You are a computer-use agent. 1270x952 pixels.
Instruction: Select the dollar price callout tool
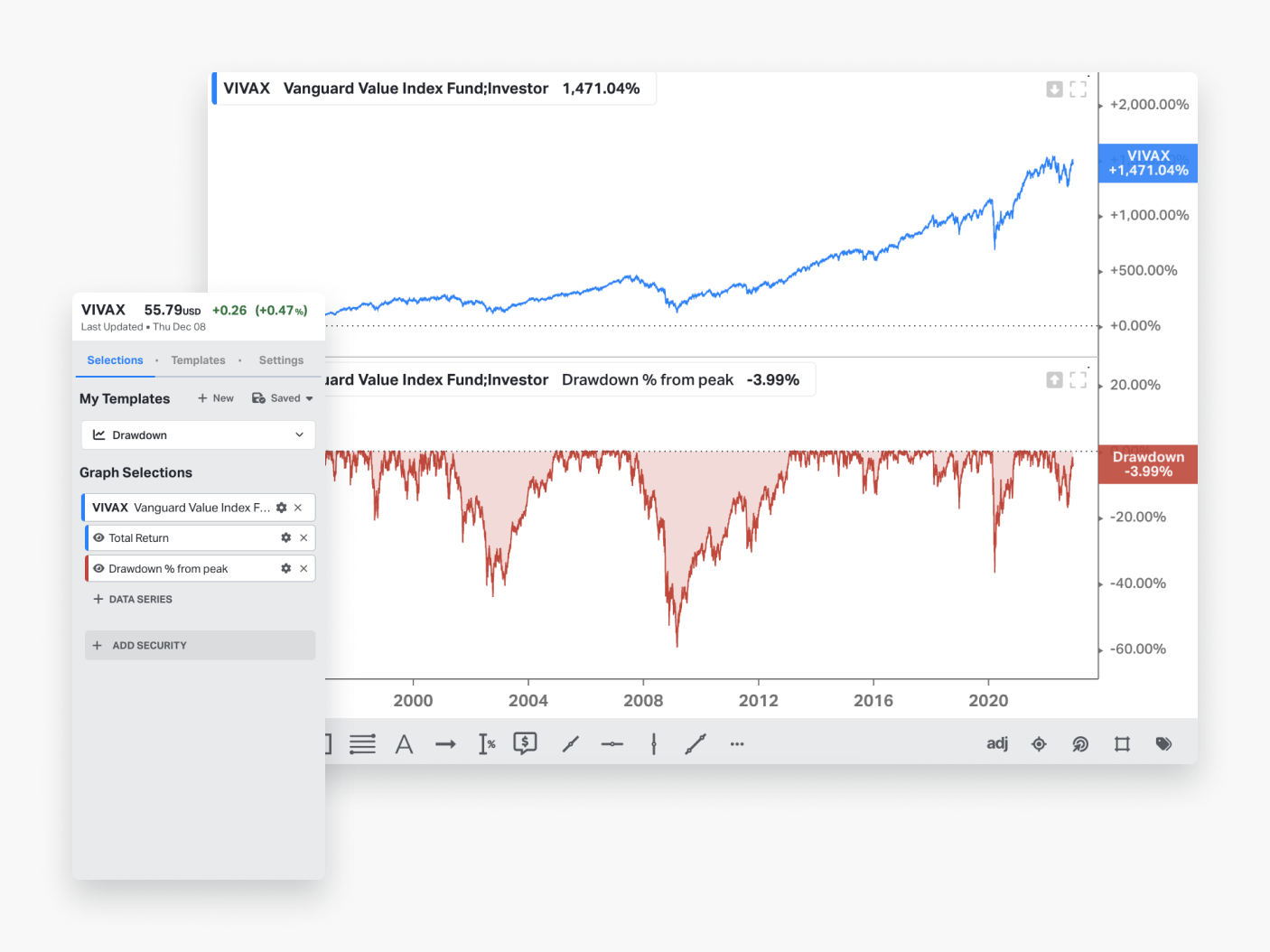click(x=525, y=743)
